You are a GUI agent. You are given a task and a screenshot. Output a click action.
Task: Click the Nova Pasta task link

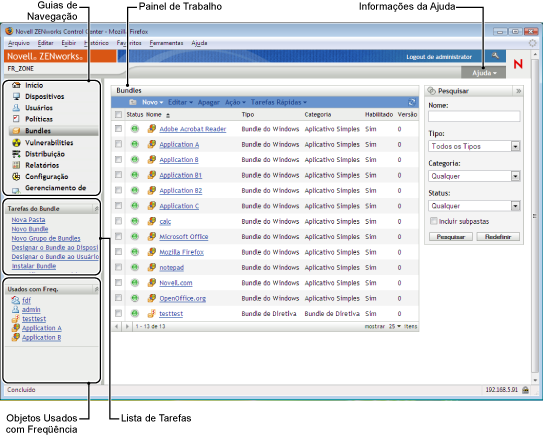coord(28,220)
